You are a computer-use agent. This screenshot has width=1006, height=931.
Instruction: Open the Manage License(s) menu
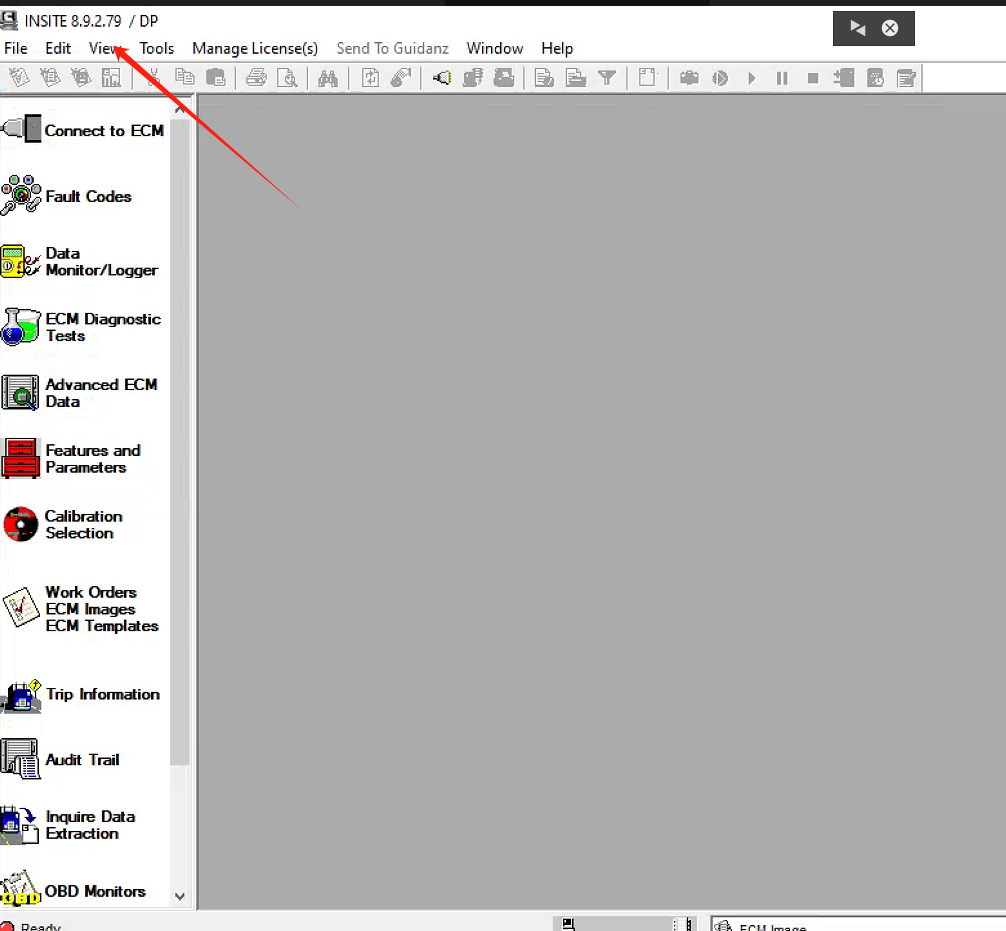point(255,48)
